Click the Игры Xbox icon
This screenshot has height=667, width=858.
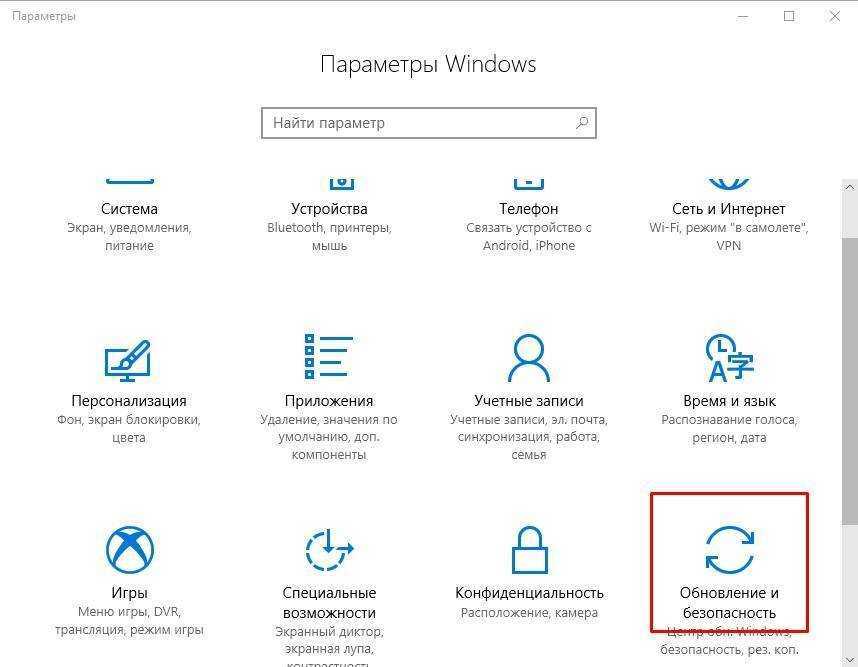click(130, 549)
